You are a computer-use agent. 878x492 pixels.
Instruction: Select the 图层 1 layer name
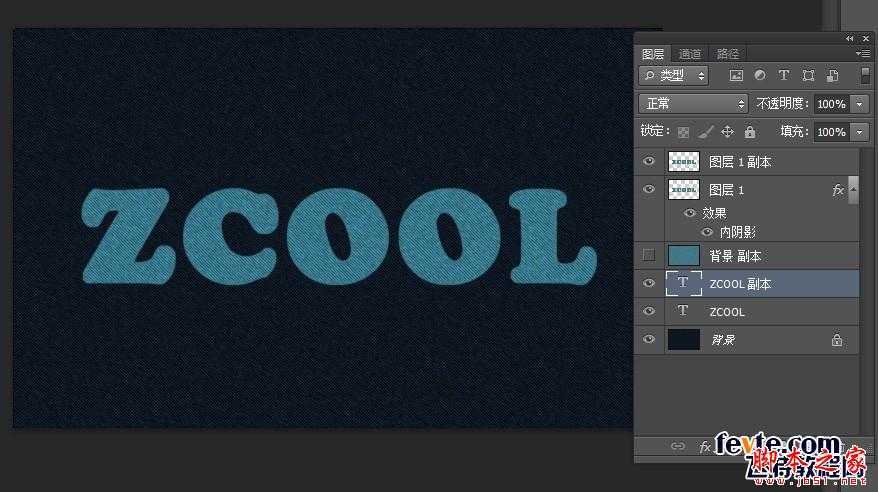click(x=727, y=190)
